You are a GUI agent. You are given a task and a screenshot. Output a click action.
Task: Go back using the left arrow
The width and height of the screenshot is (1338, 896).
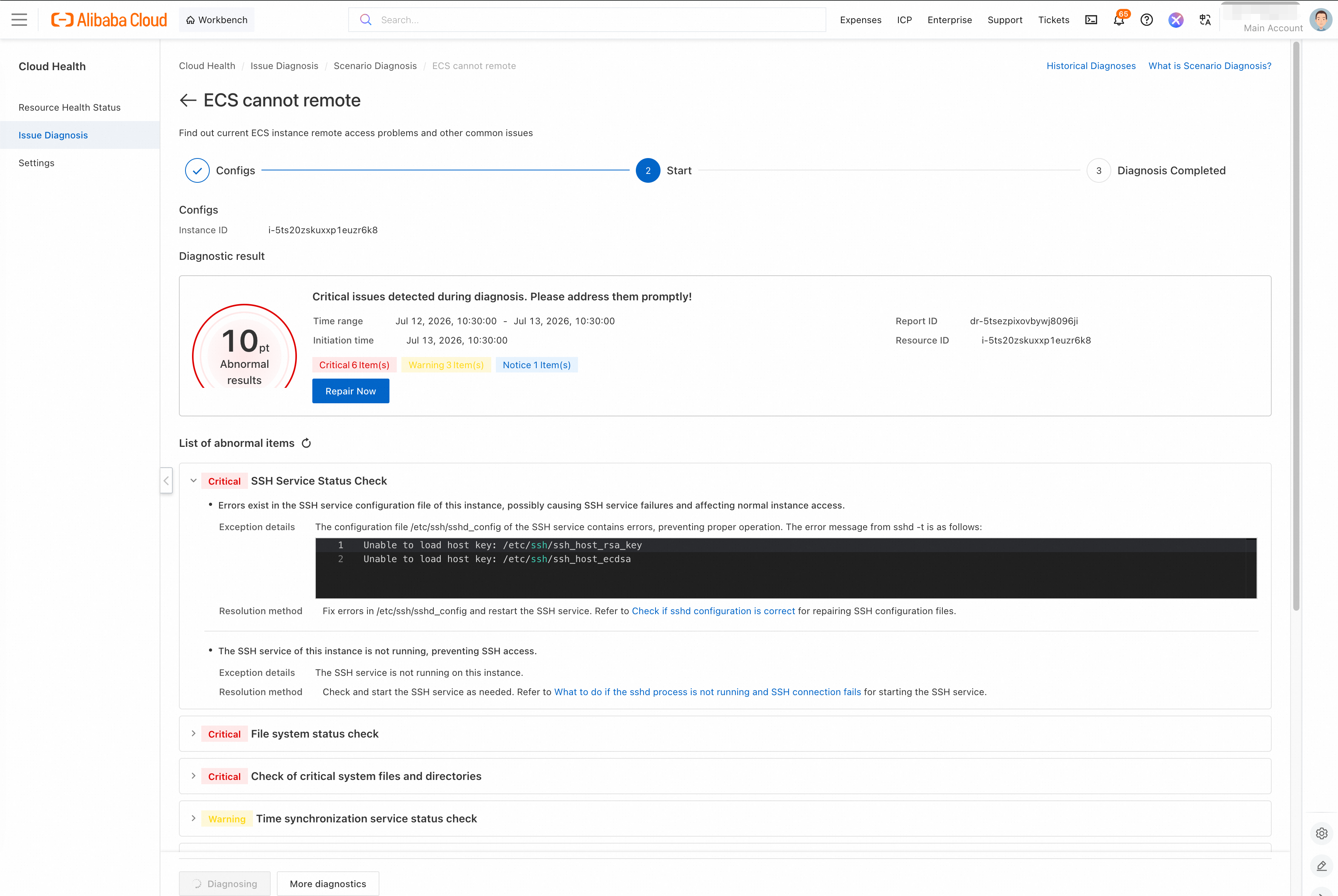(188, 101)
